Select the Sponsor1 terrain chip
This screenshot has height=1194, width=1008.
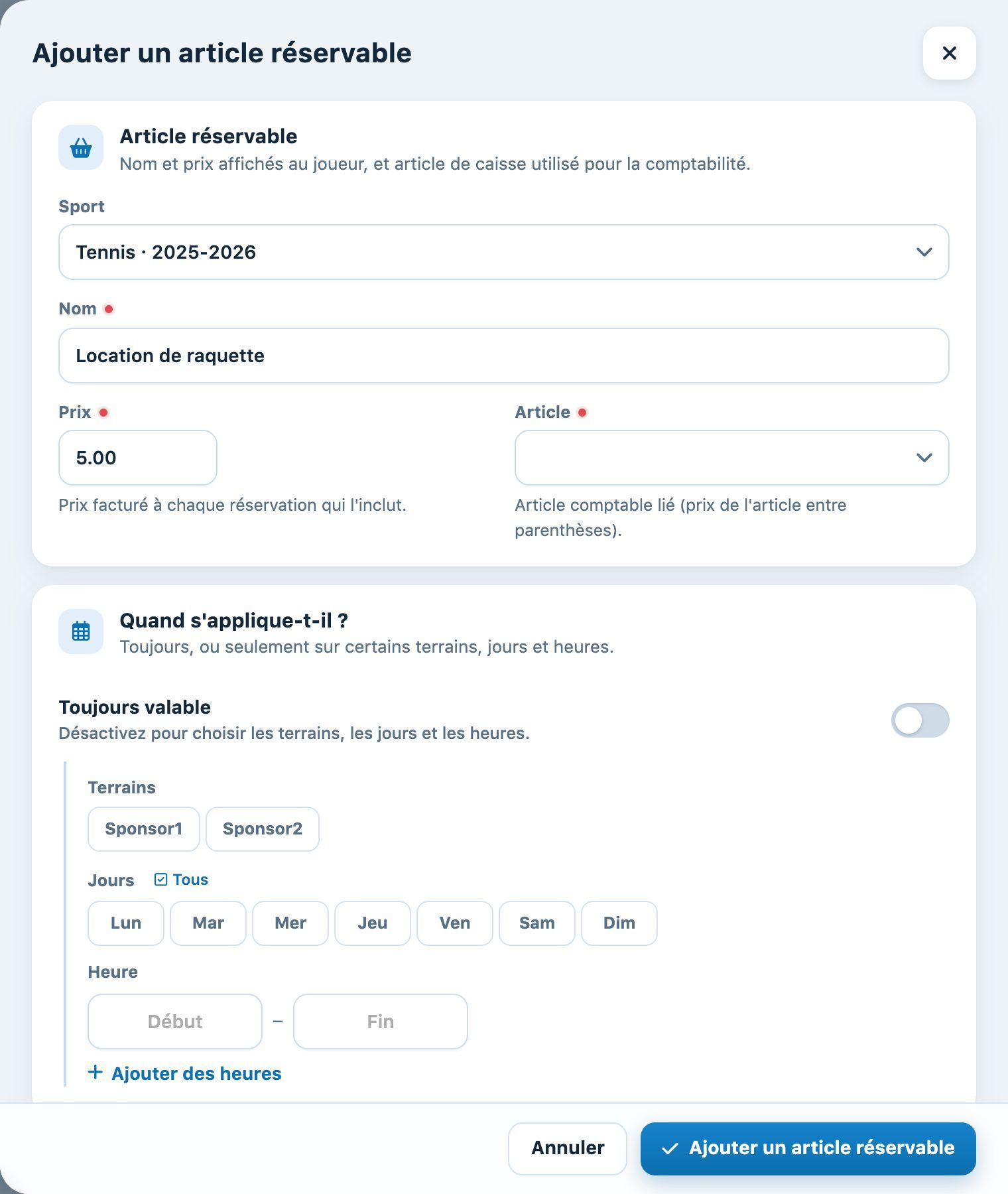[144, 829]
